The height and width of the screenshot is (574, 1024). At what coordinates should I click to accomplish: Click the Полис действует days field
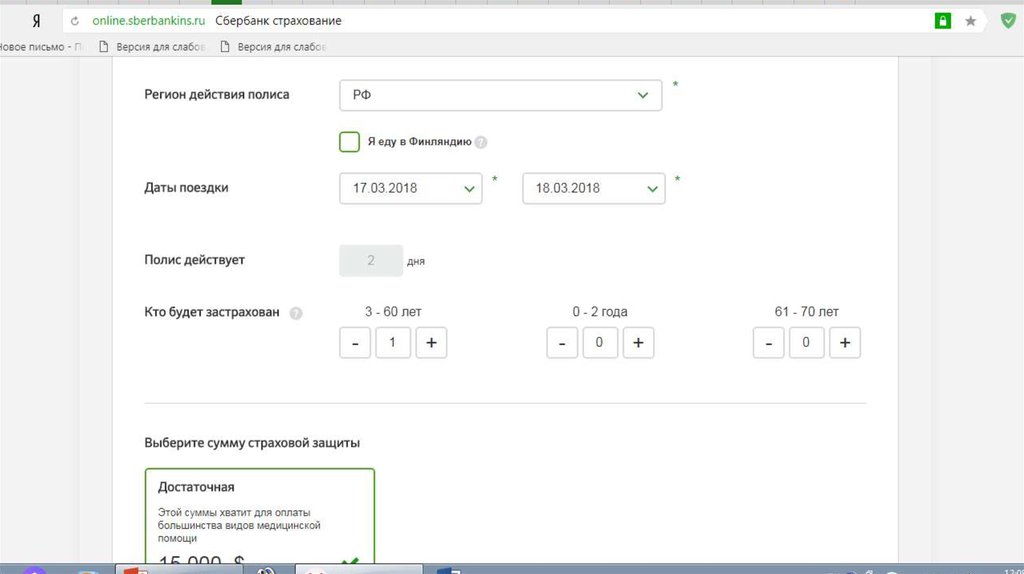point(371,261)
